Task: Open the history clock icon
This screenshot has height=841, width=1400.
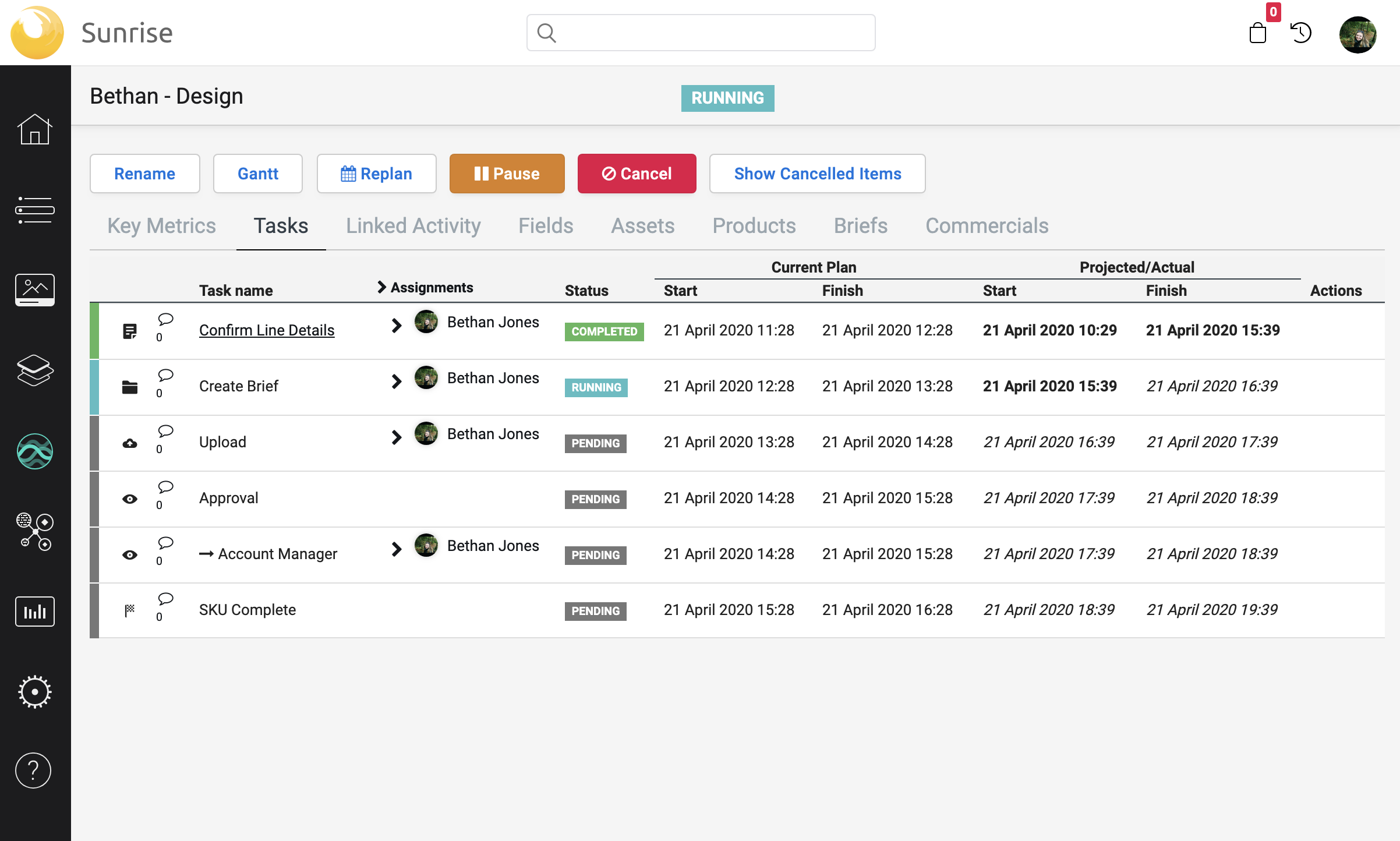Action: (1301, 33)
